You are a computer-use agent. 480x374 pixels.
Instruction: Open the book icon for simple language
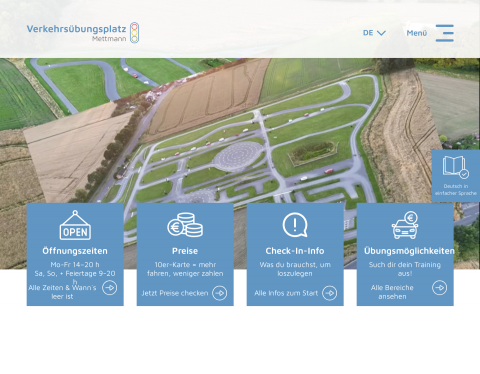point(456,167)
